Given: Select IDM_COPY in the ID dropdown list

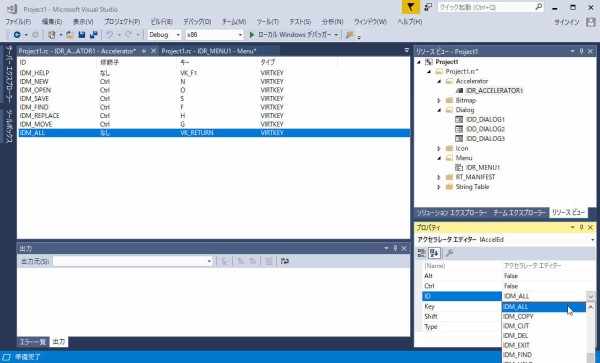Looking at the screenshot, I should pyautogui.click(x=544, y=316).
